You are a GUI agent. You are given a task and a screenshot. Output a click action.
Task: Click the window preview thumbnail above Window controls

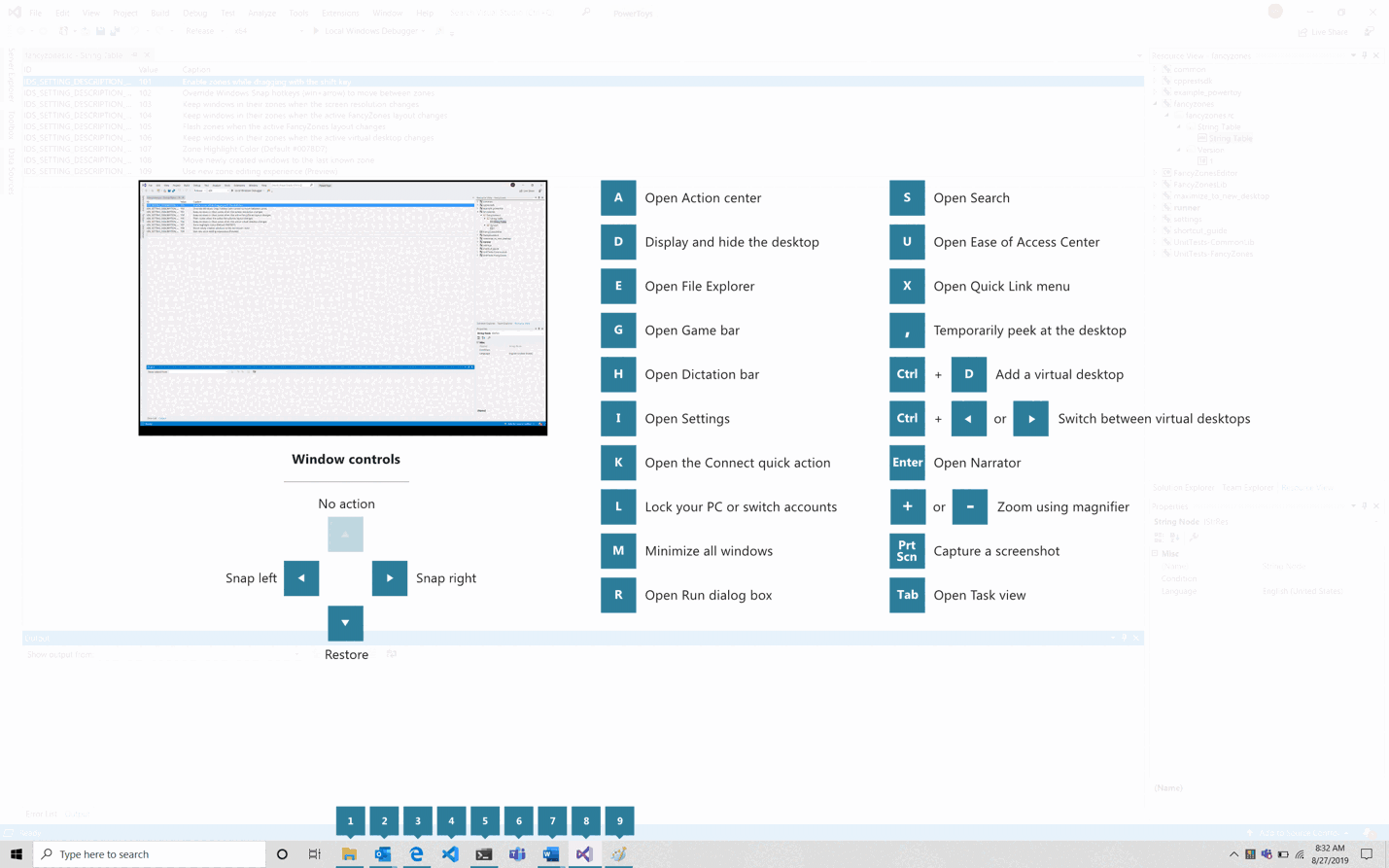(343, 307)
